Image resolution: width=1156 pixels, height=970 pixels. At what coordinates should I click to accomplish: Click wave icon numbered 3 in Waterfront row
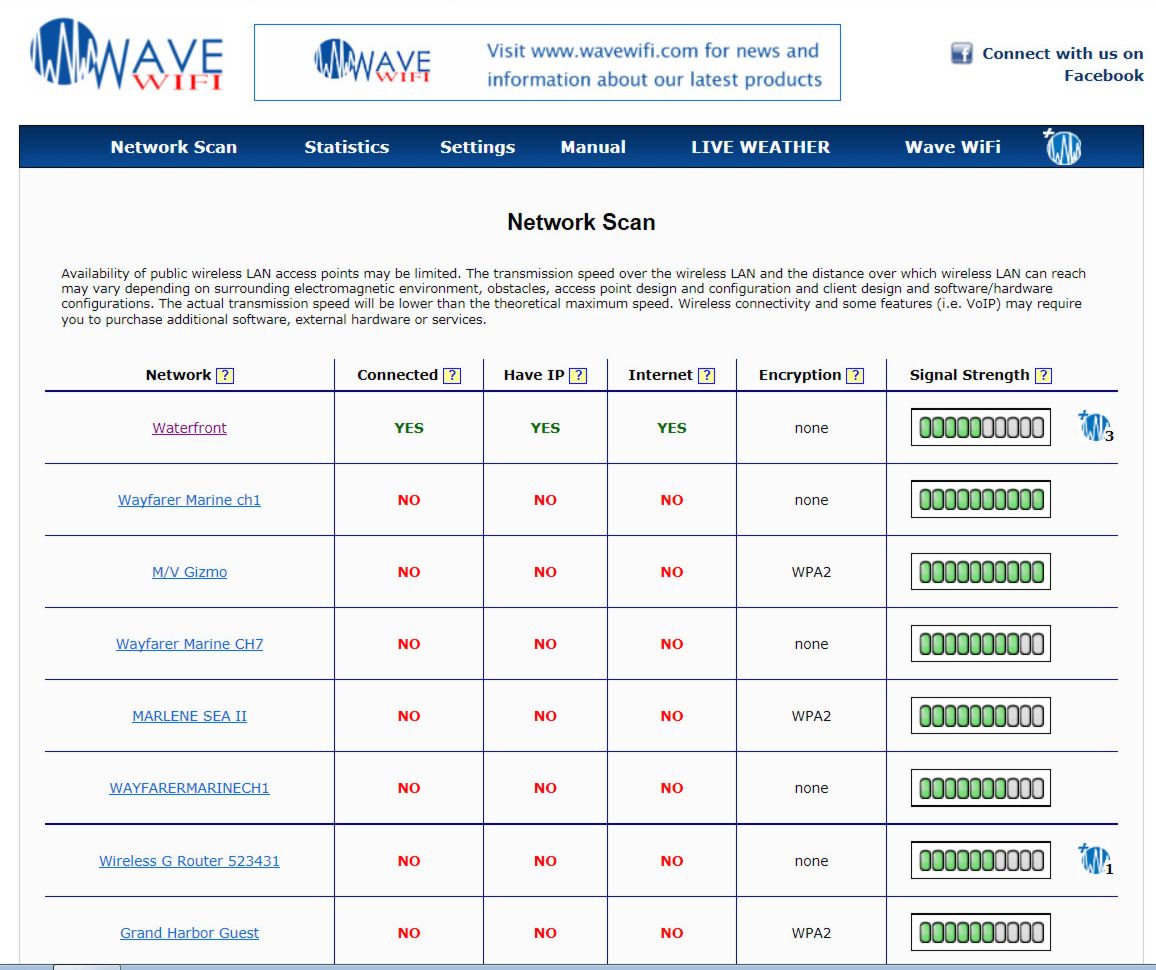[1096, 426]
